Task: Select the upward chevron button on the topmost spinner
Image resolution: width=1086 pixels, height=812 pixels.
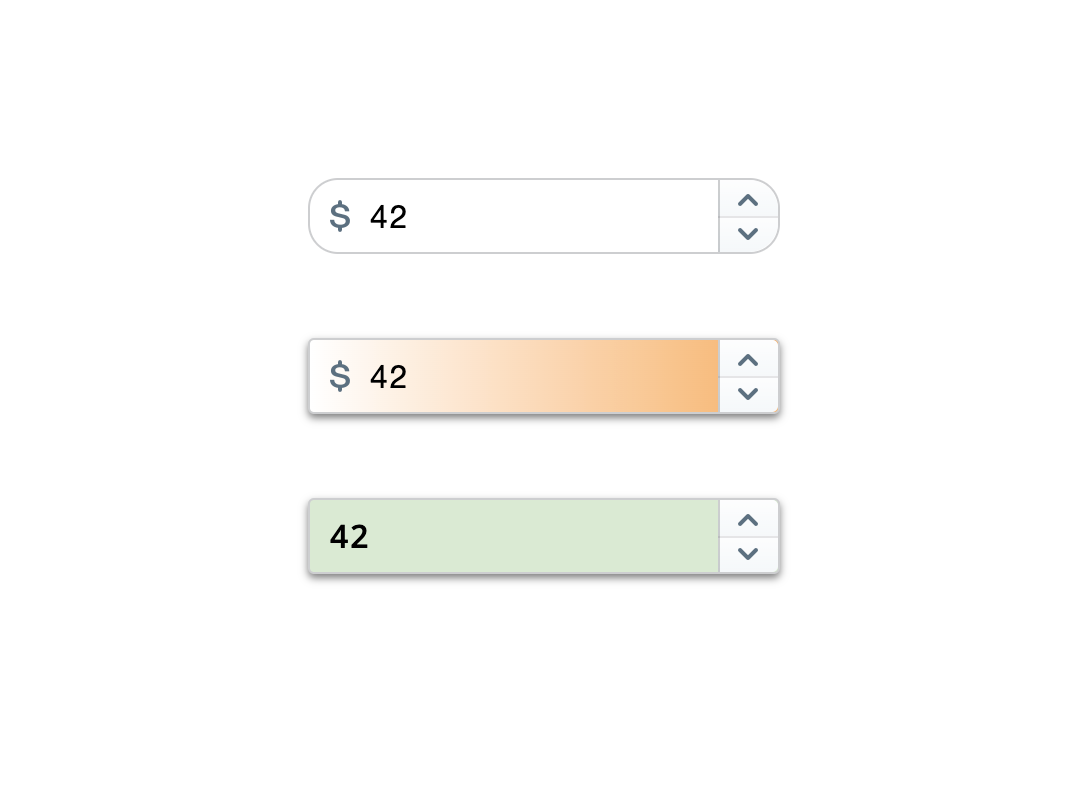Action: [749, 200]
